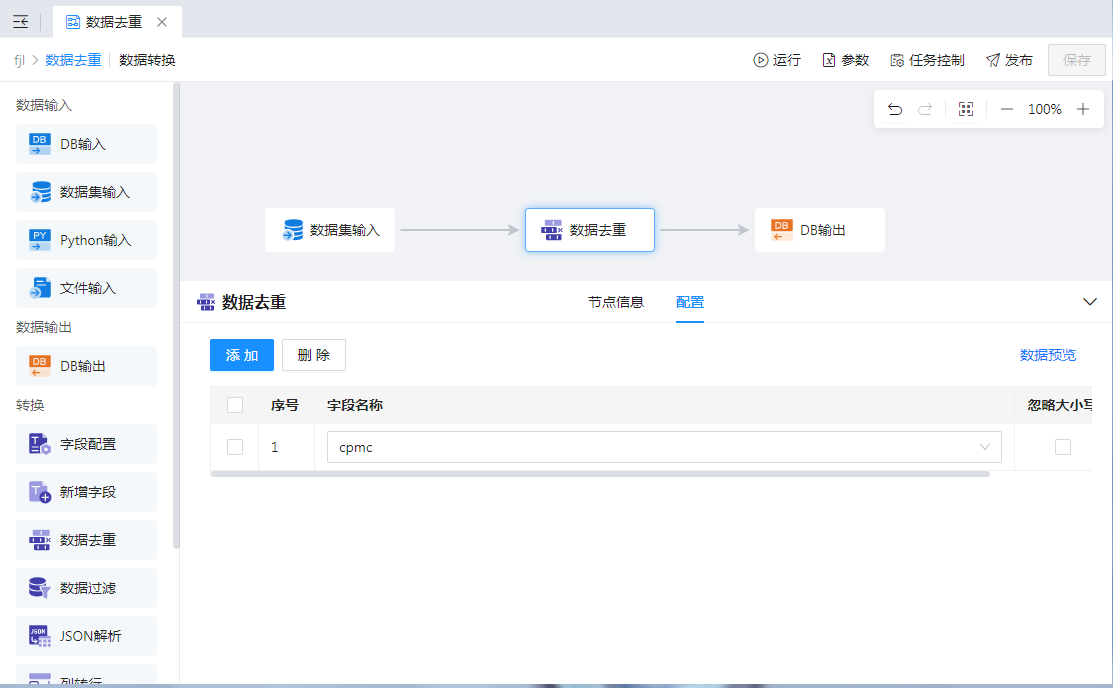Select the JSON解析 component in sidebar
Screen dimensions: 1113x688
[86, 636]
